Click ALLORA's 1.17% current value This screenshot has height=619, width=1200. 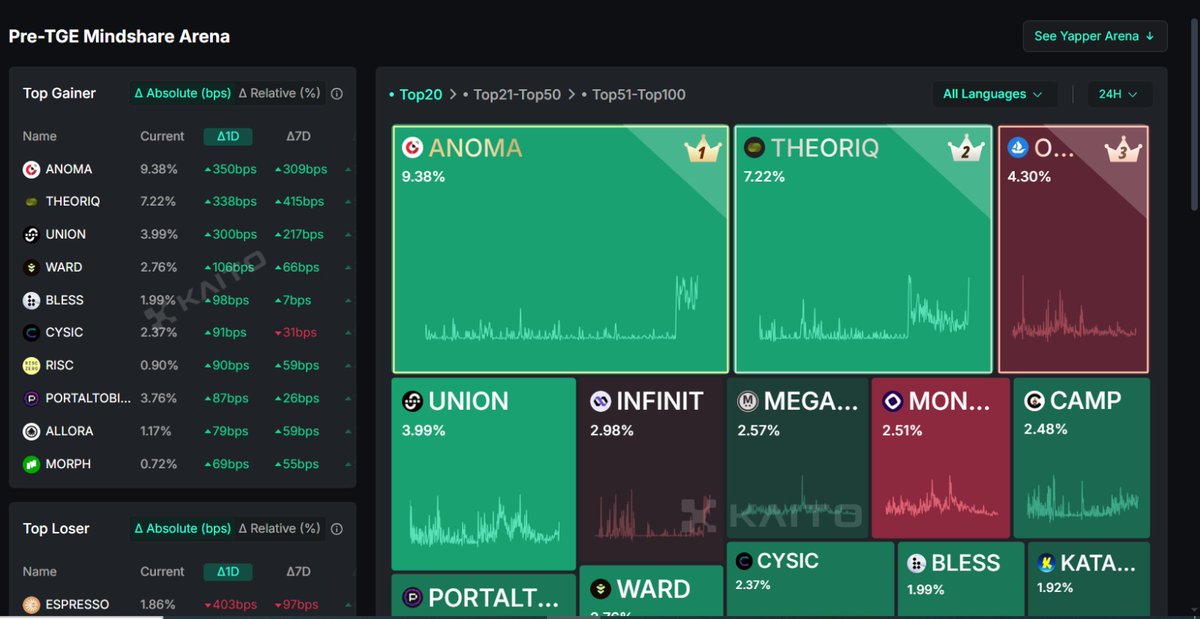(158, 432)
